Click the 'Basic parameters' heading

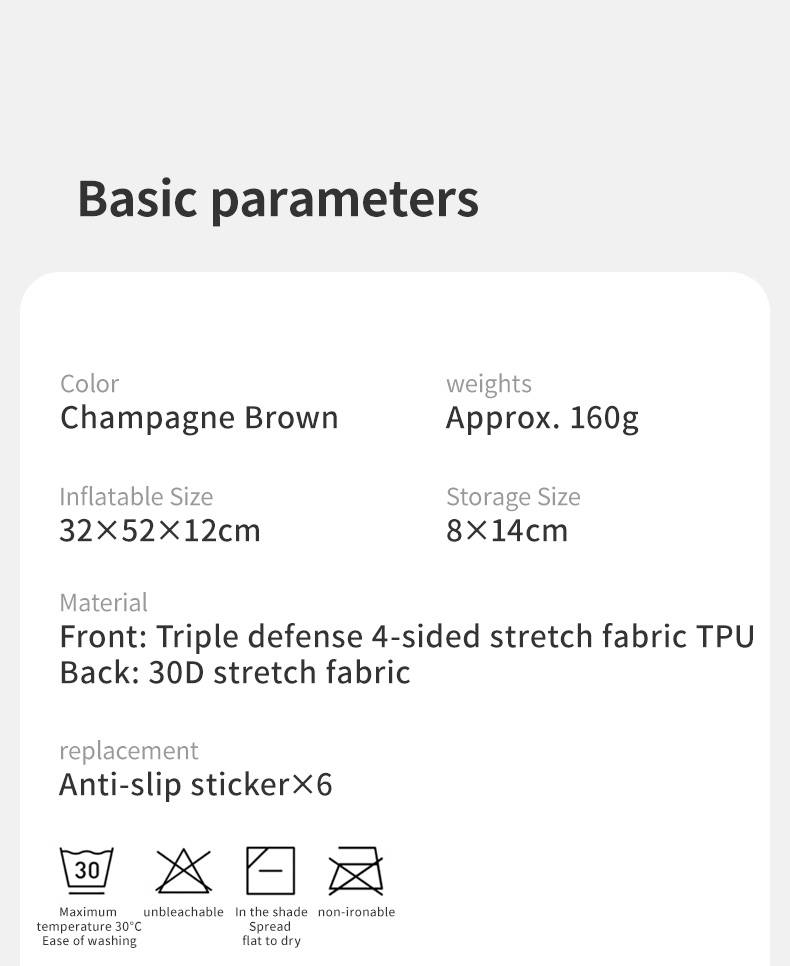tap(278, 198)
